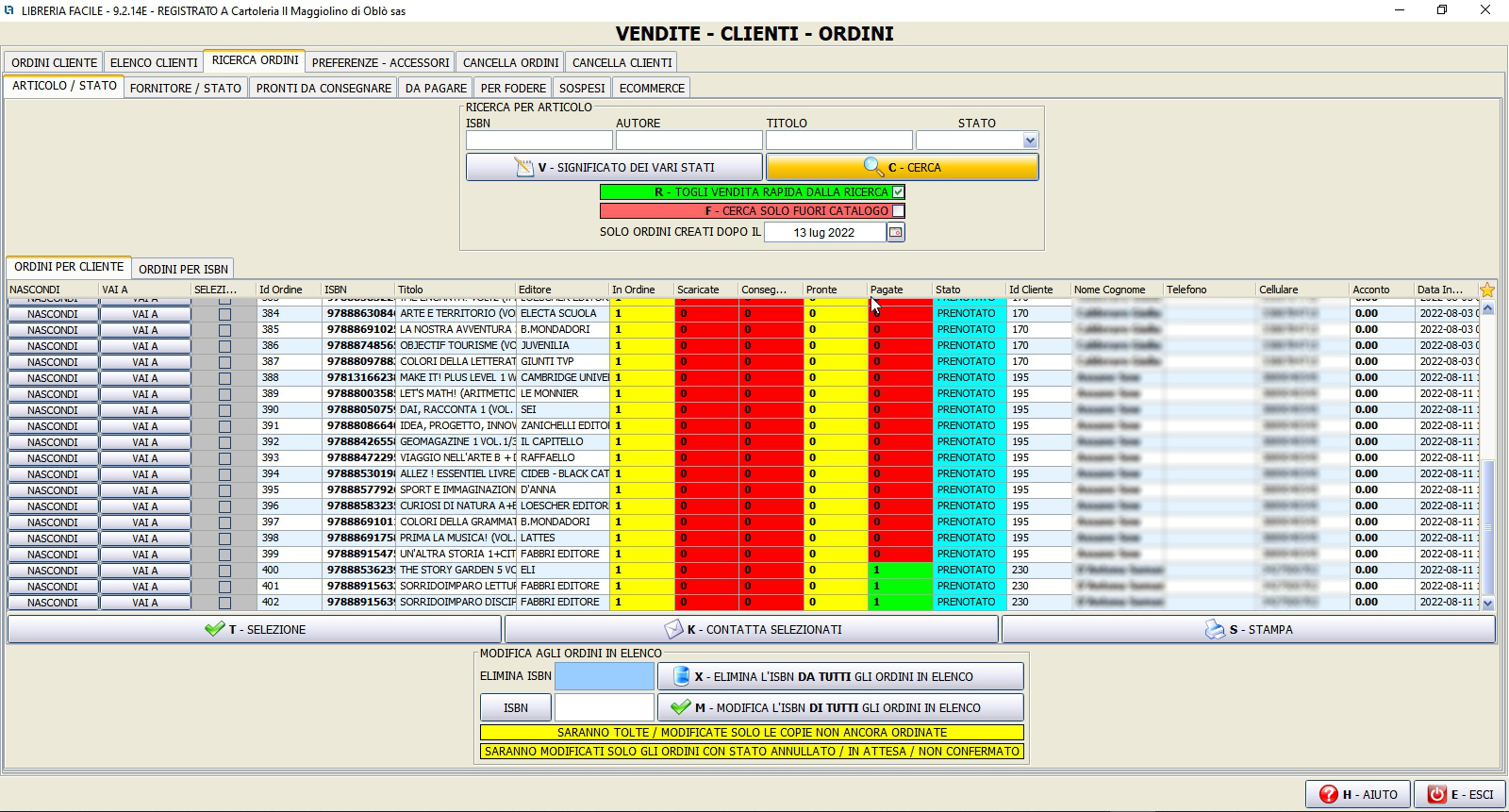This screenshot has width=1509, height=812.
Task: Select the FORNITORE / STATO subtab
Action: pos(186,88)
